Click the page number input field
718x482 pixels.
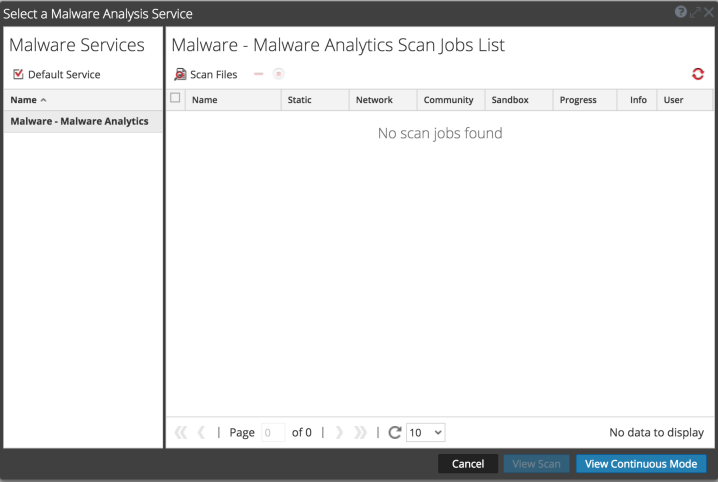click(x=273, y=432)
